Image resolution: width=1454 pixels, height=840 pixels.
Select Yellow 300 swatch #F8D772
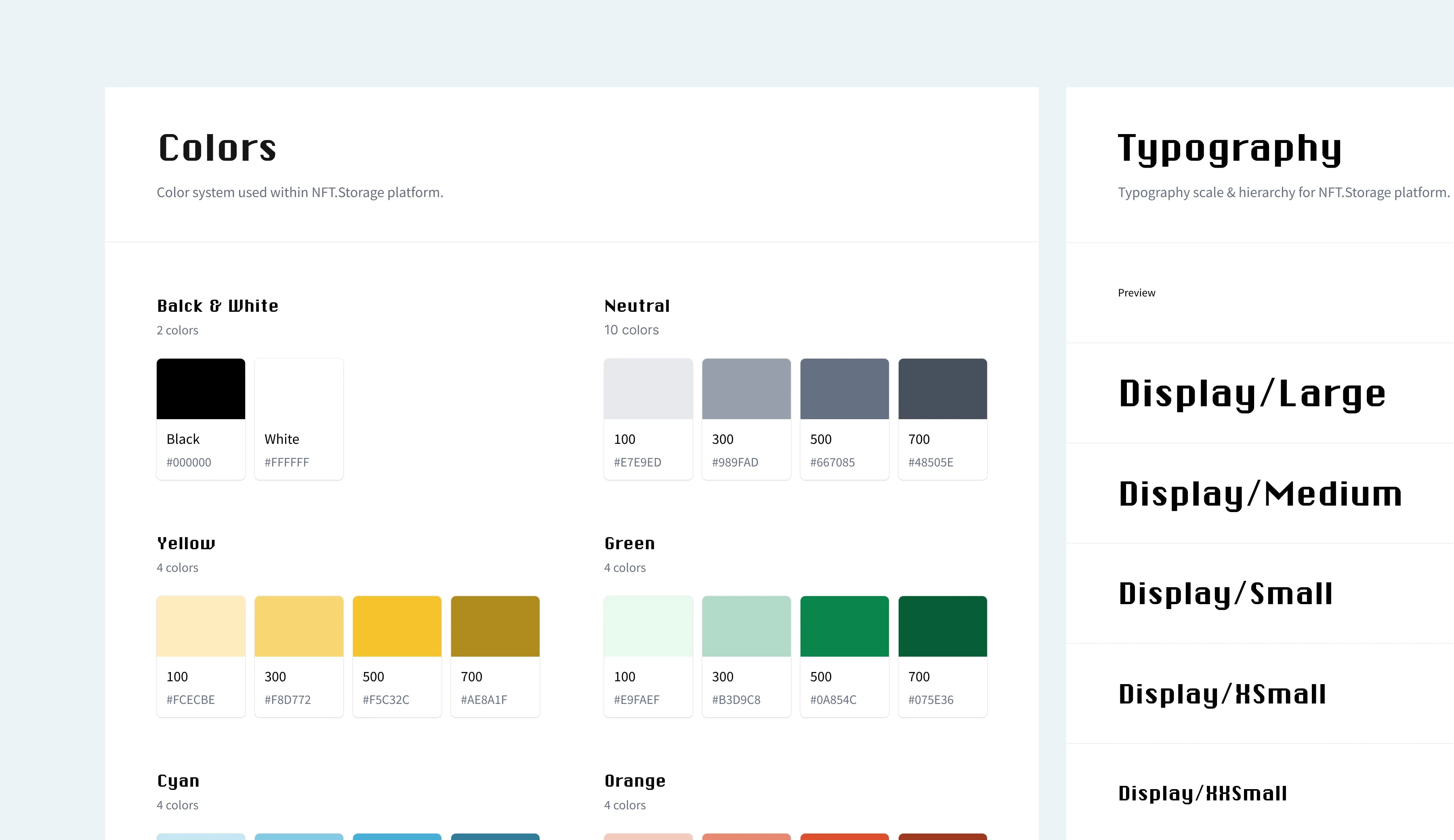point(299,657)
